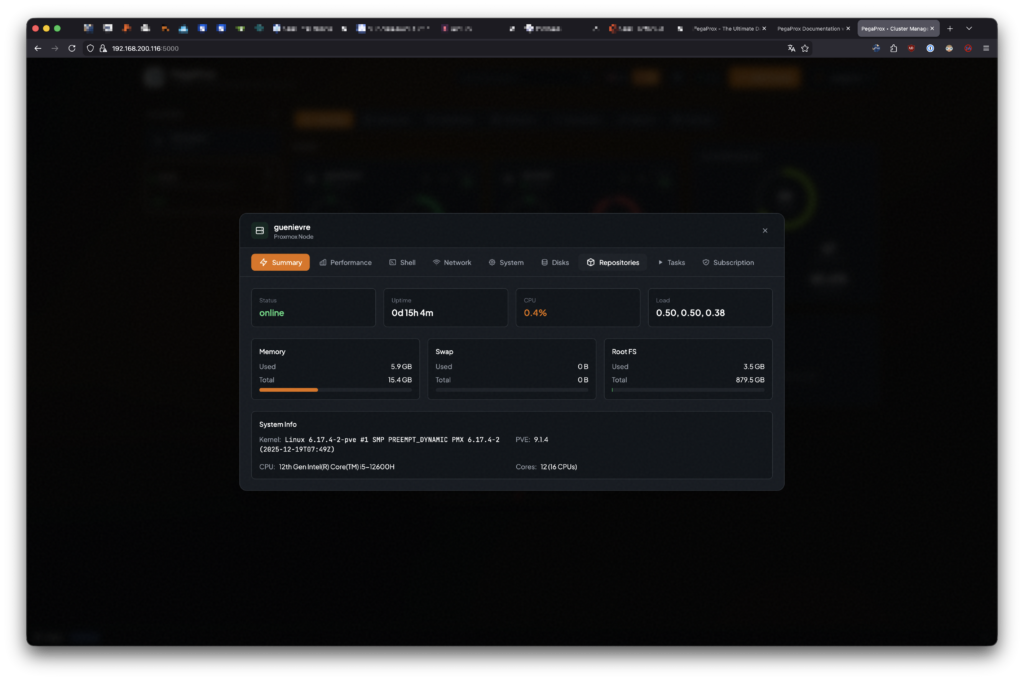Switch to the System tab

tap(506, 262)
